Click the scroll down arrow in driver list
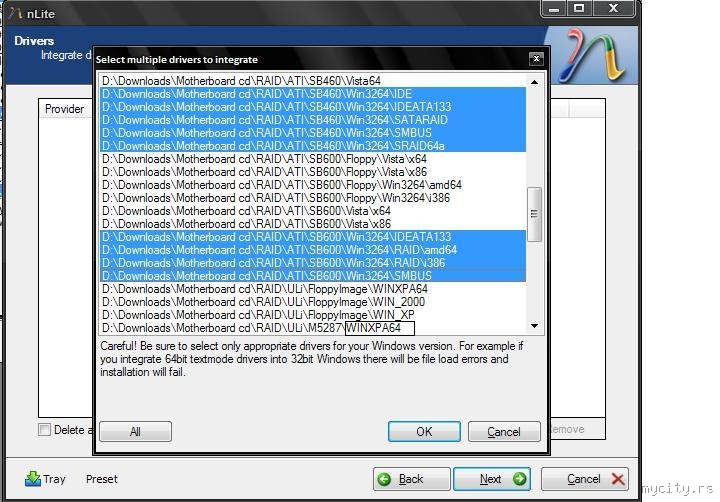The width and height of the screenshot is (720, 502). 534,326
